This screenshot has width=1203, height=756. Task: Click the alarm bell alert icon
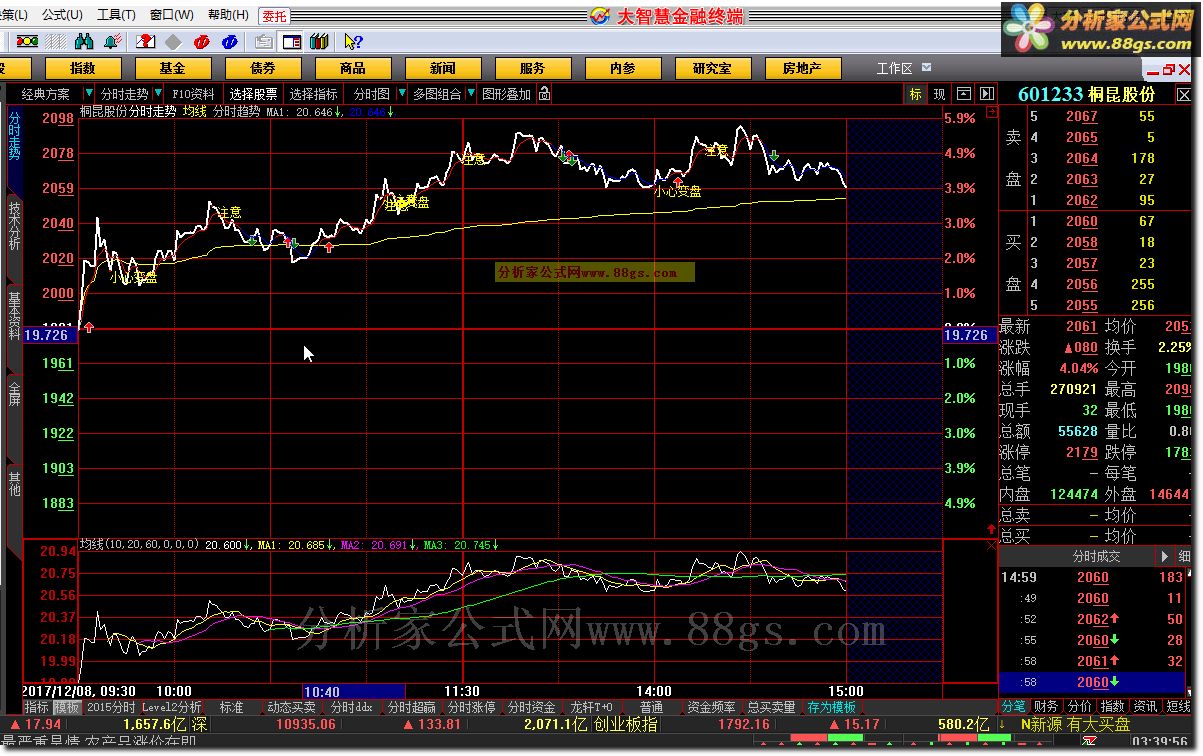[113, 41]
